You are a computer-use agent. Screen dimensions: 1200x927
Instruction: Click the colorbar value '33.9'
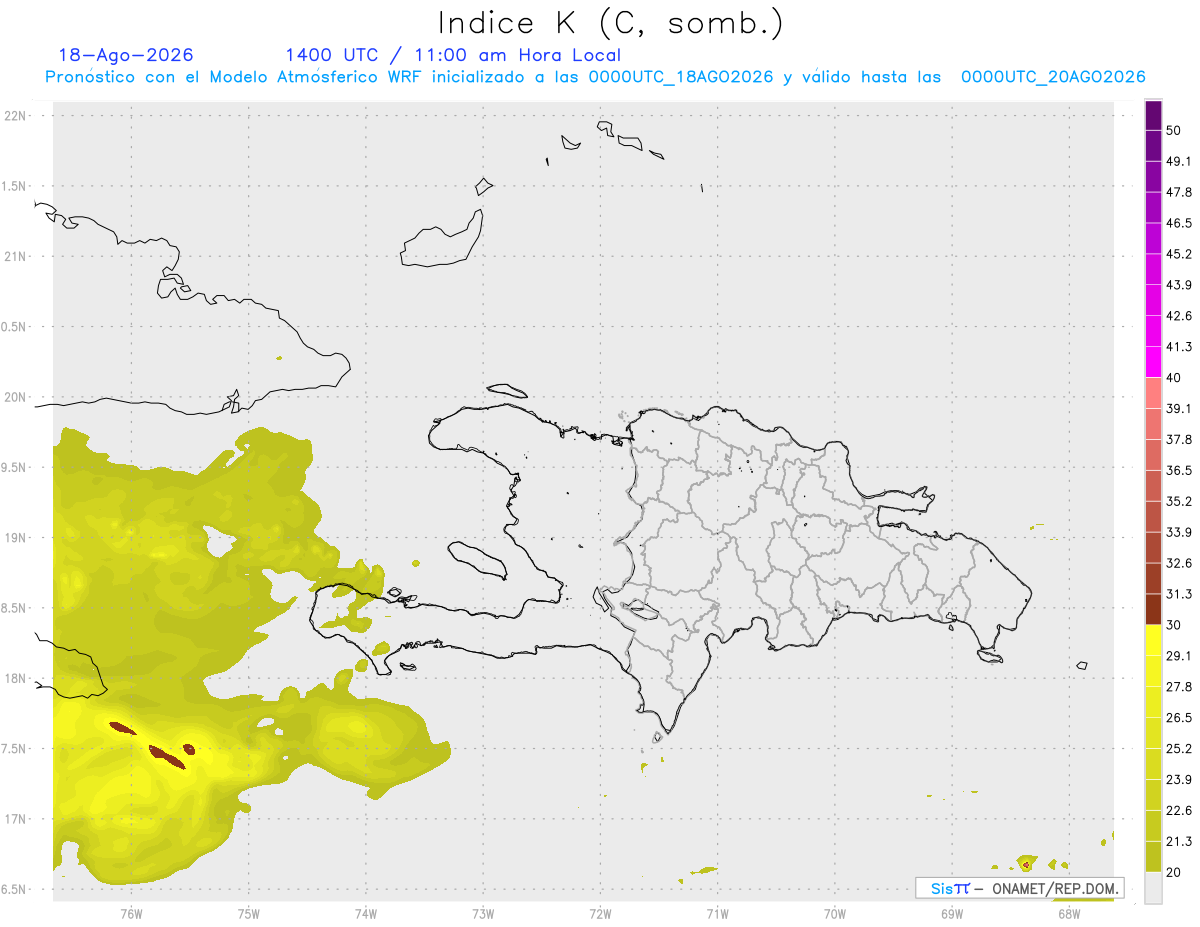click(x=1179, y=532)
